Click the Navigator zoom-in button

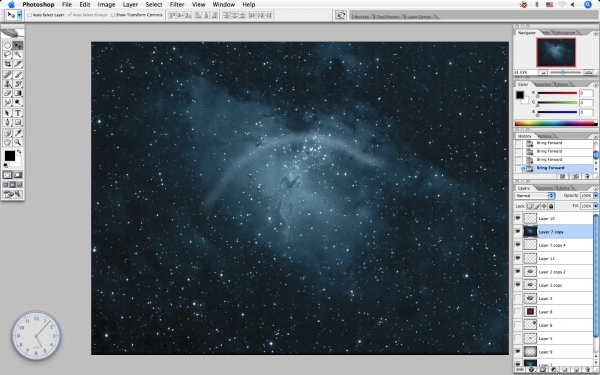click(589, 72)
